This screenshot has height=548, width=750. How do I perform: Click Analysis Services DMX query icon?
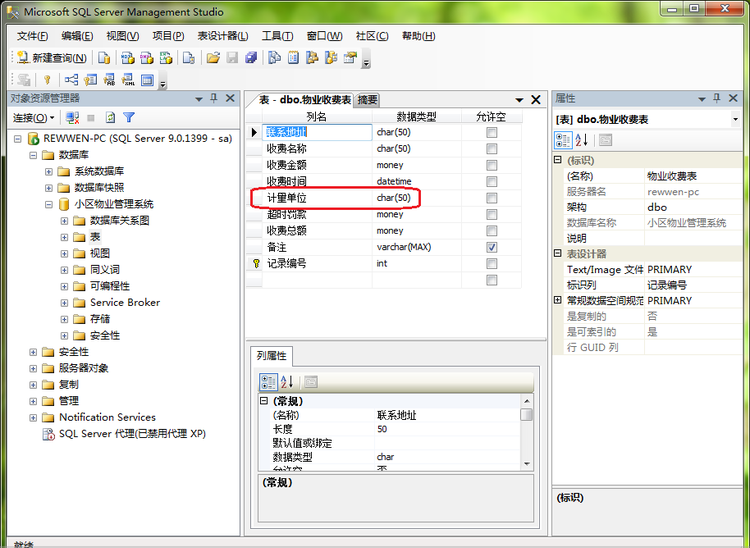147,58
